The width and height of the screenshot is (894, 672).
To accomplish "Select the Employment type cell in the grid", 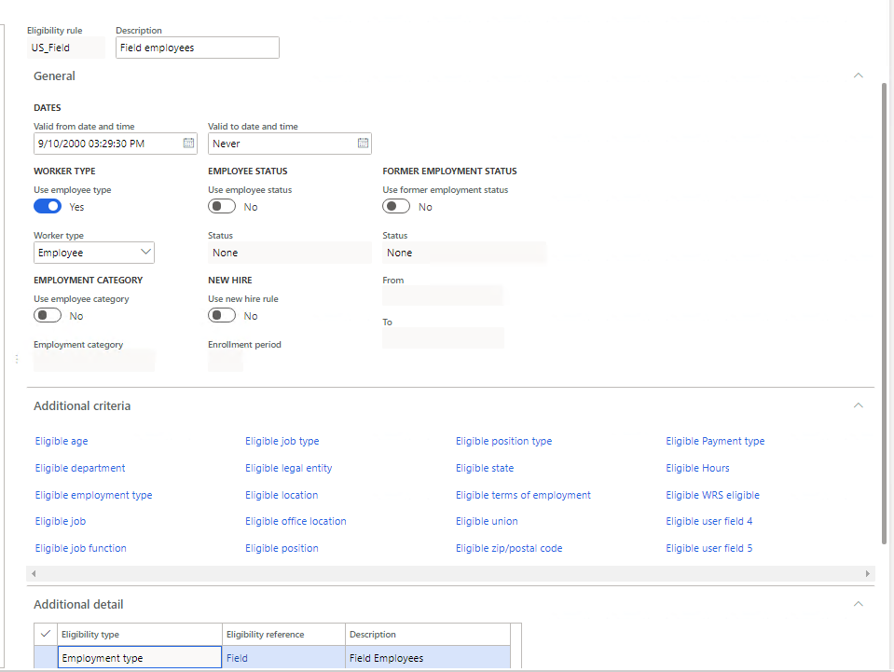I will (139, 657).
